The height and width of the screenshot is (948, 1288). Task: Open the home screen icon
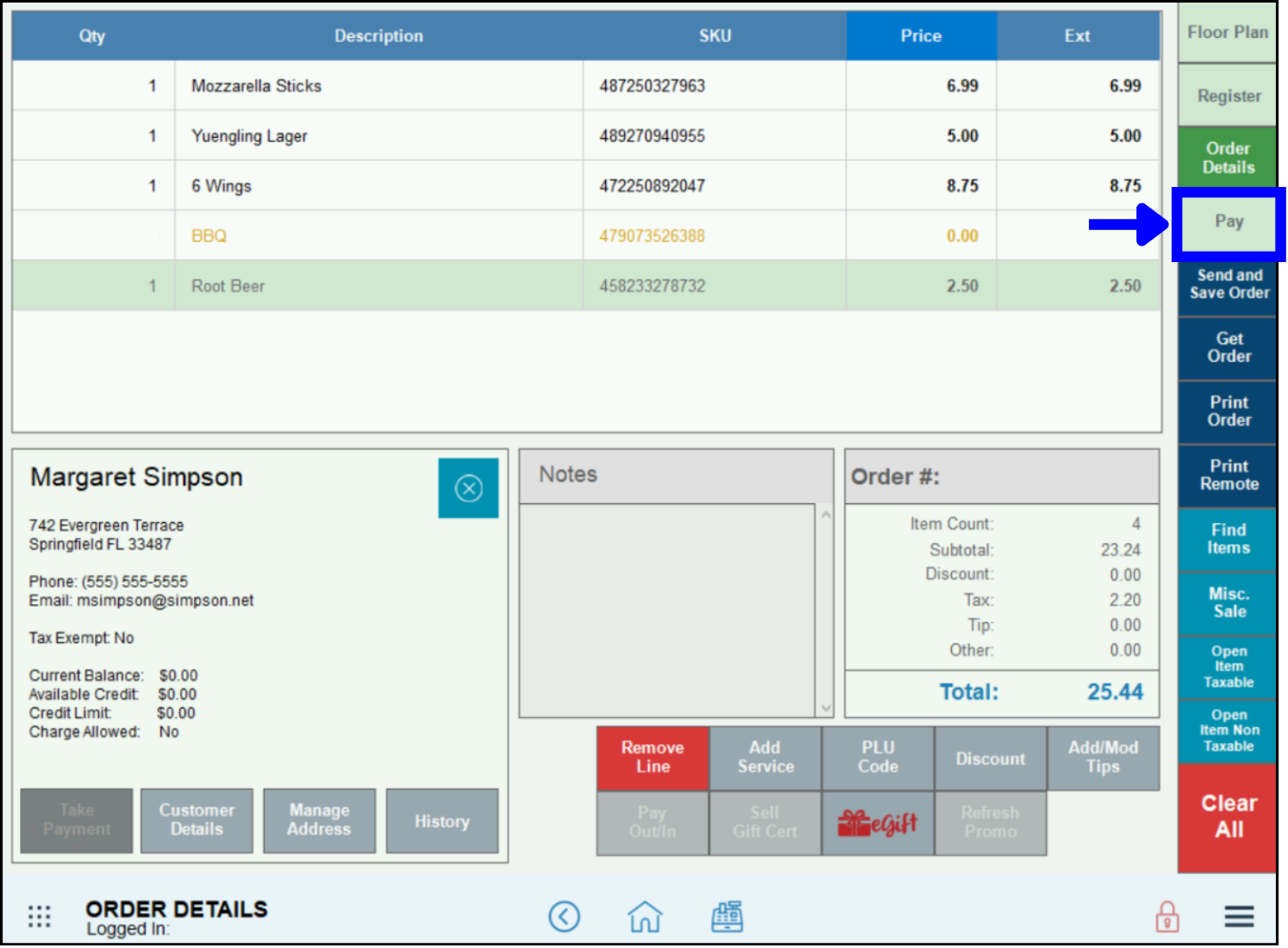[x=645, y=916]
